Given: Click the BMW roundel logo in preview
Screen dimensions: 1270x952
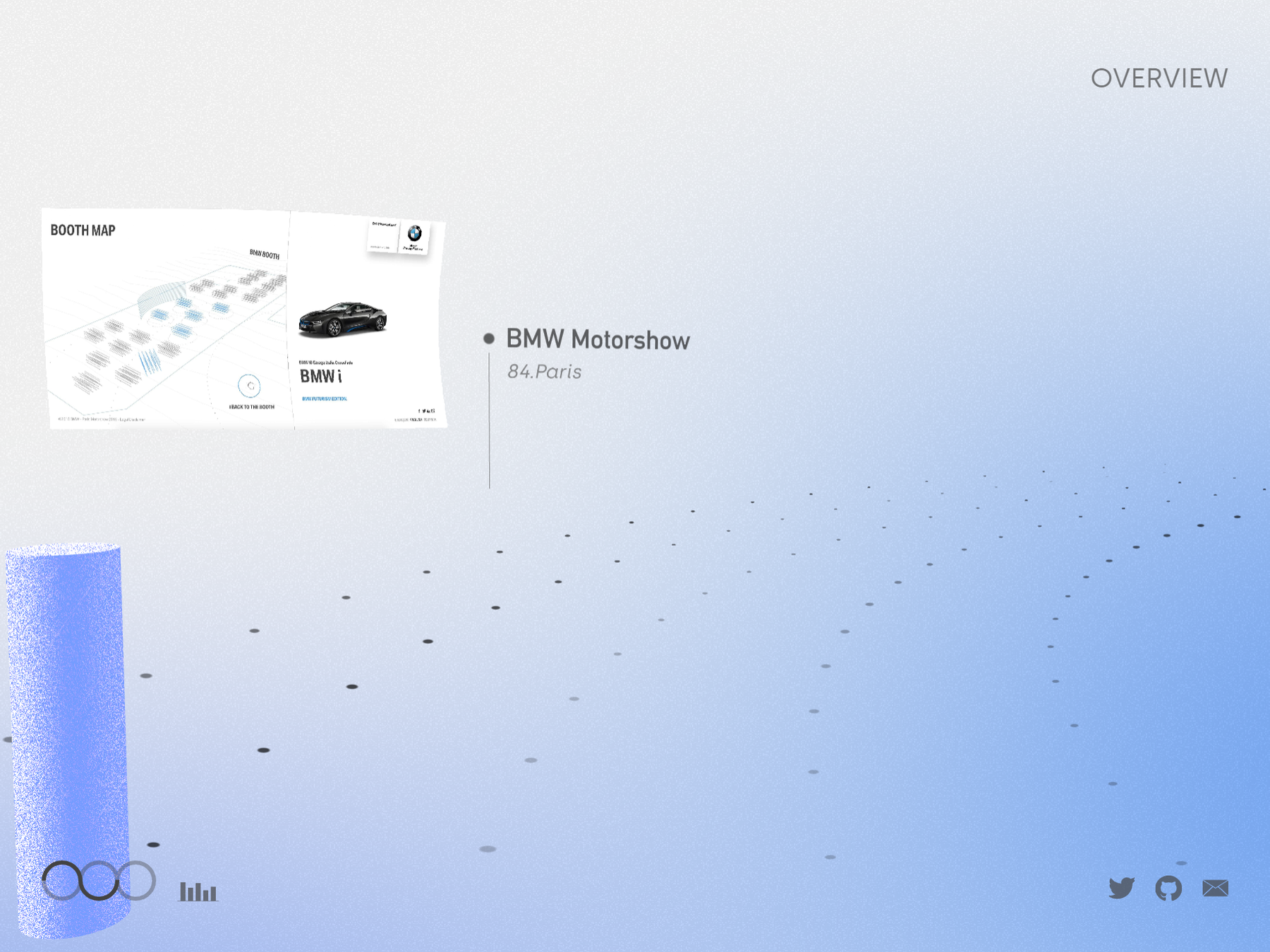Looking at the screenshot, I should click(414, 233).
